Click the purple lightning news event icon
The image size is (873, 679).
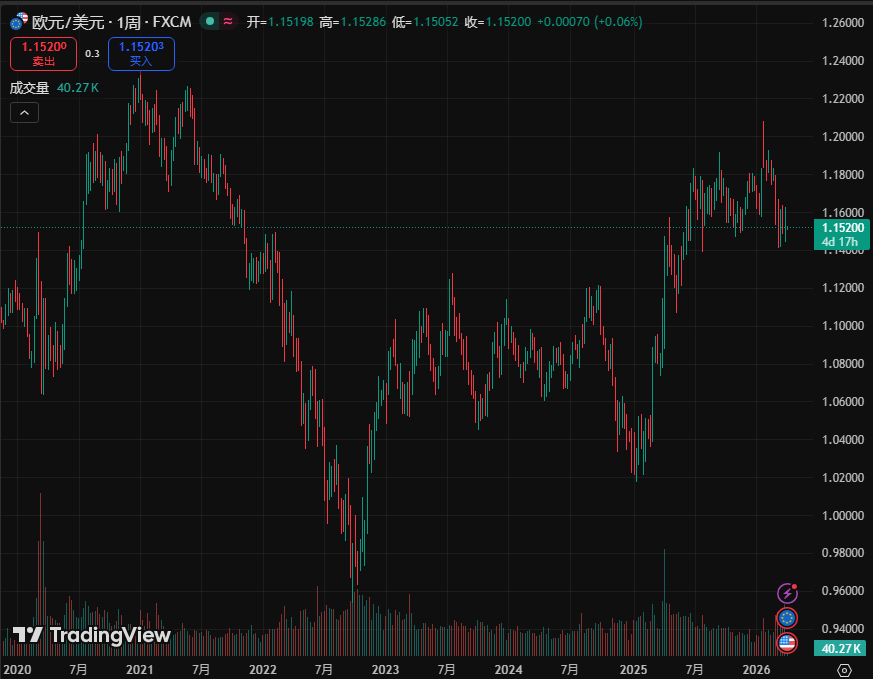[x=787, y=594]
